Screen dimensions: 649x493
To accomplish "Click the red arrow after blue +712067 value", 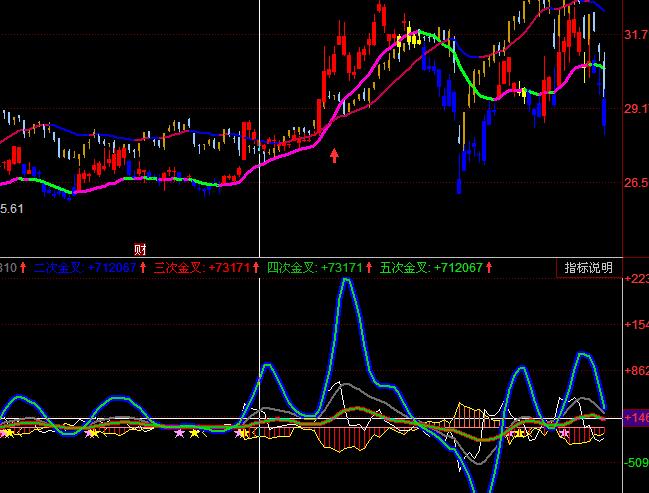I will click(x=143, y=268).
